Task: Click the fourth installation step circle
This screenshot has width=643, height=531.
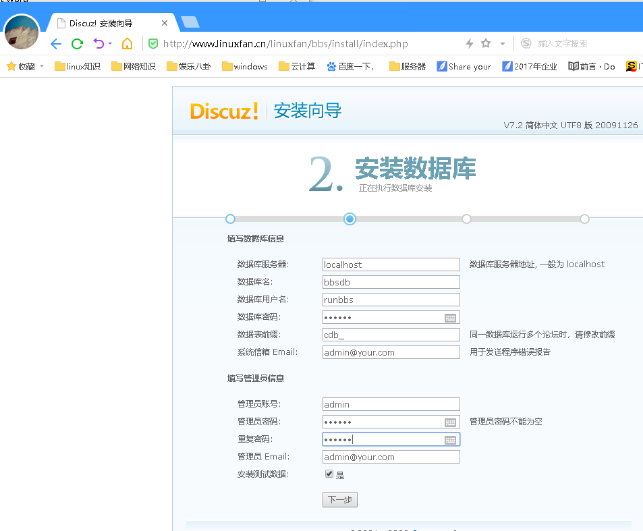Action: coord(585,219)
